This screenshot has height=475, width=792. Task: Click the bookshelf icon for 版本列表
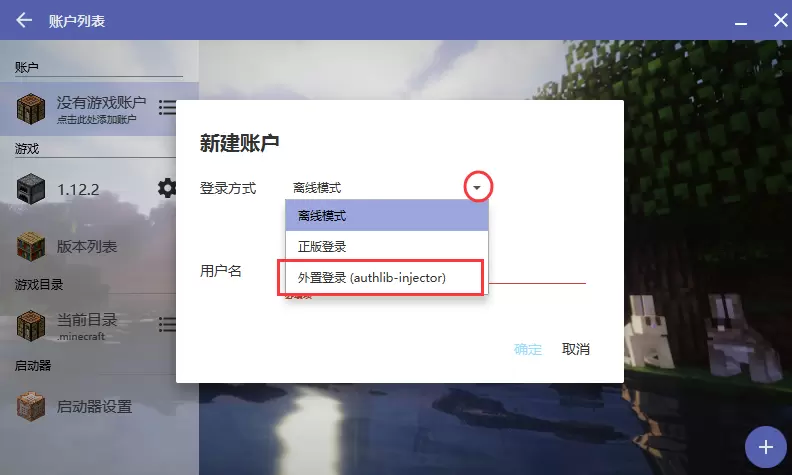pos(31,246)
